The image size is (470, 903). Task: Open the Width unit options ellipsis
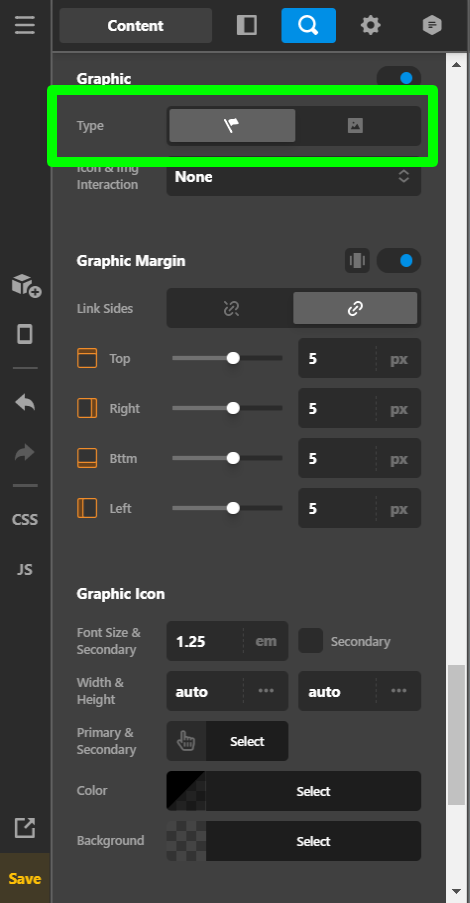coord(266,690)
